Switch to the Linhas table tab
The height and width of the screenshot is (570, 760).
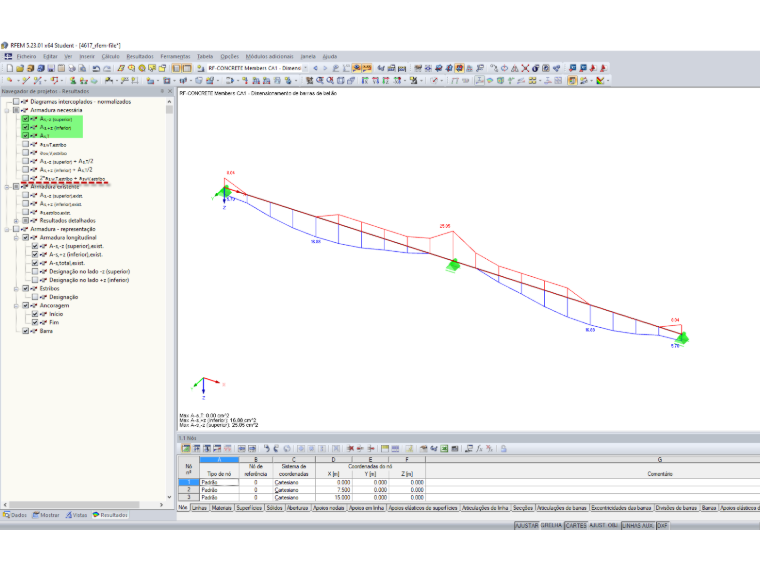click(199, 508)
